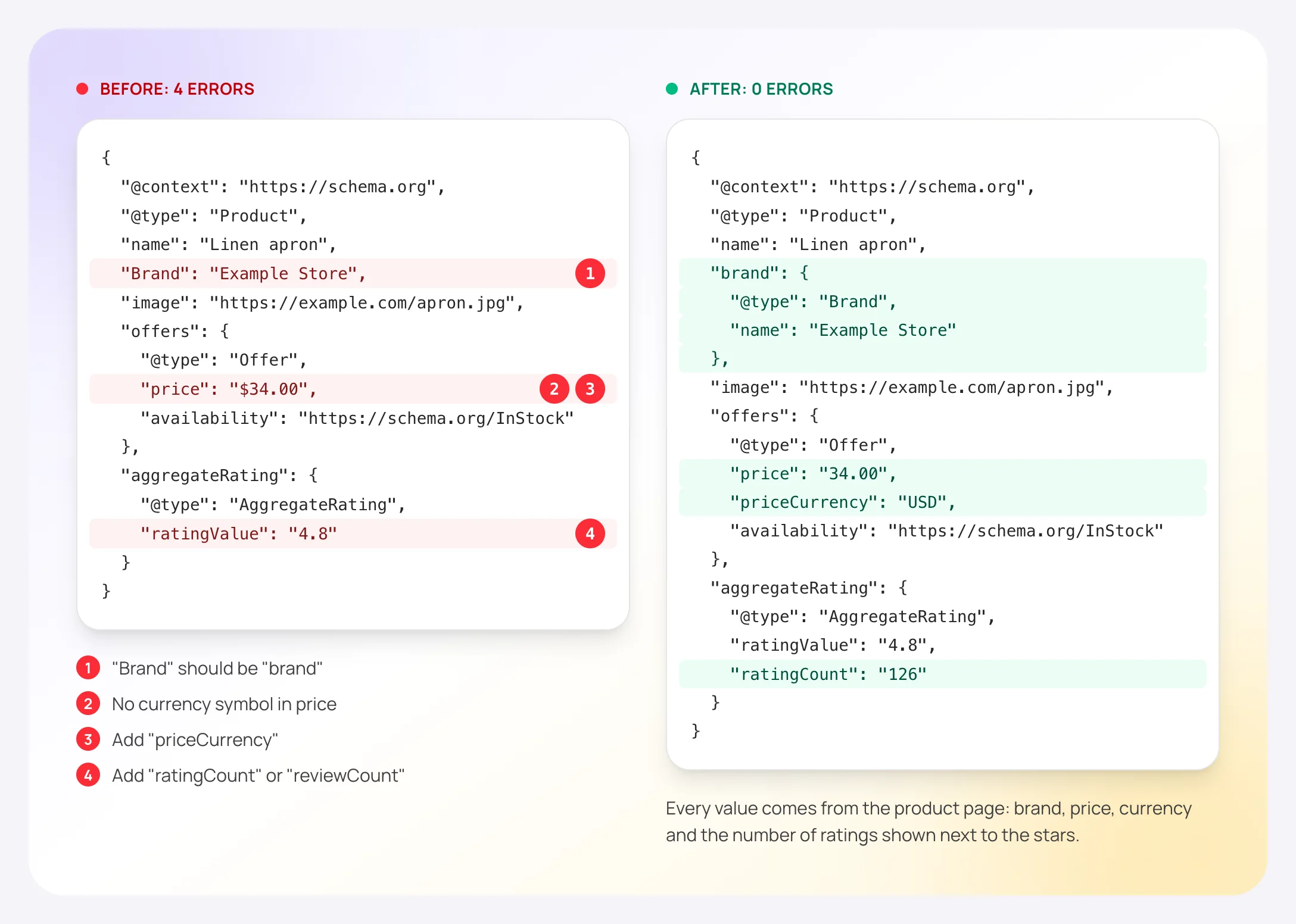Select the red status dot beside BEFORE
This screenshot has height=924, width=1296.
[83, 89]
